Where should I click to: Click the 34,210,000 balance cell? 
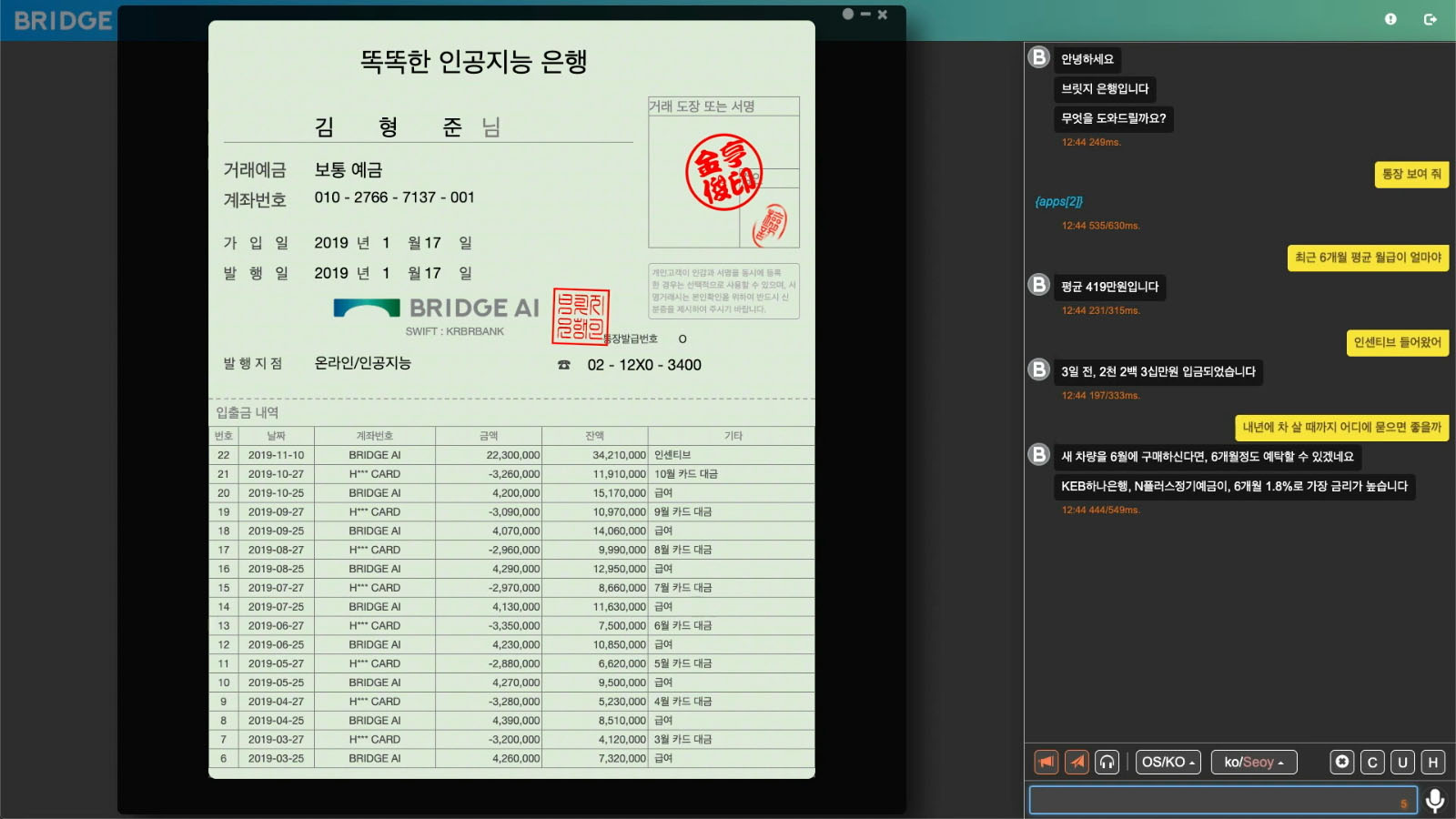(x=595, y=455)
